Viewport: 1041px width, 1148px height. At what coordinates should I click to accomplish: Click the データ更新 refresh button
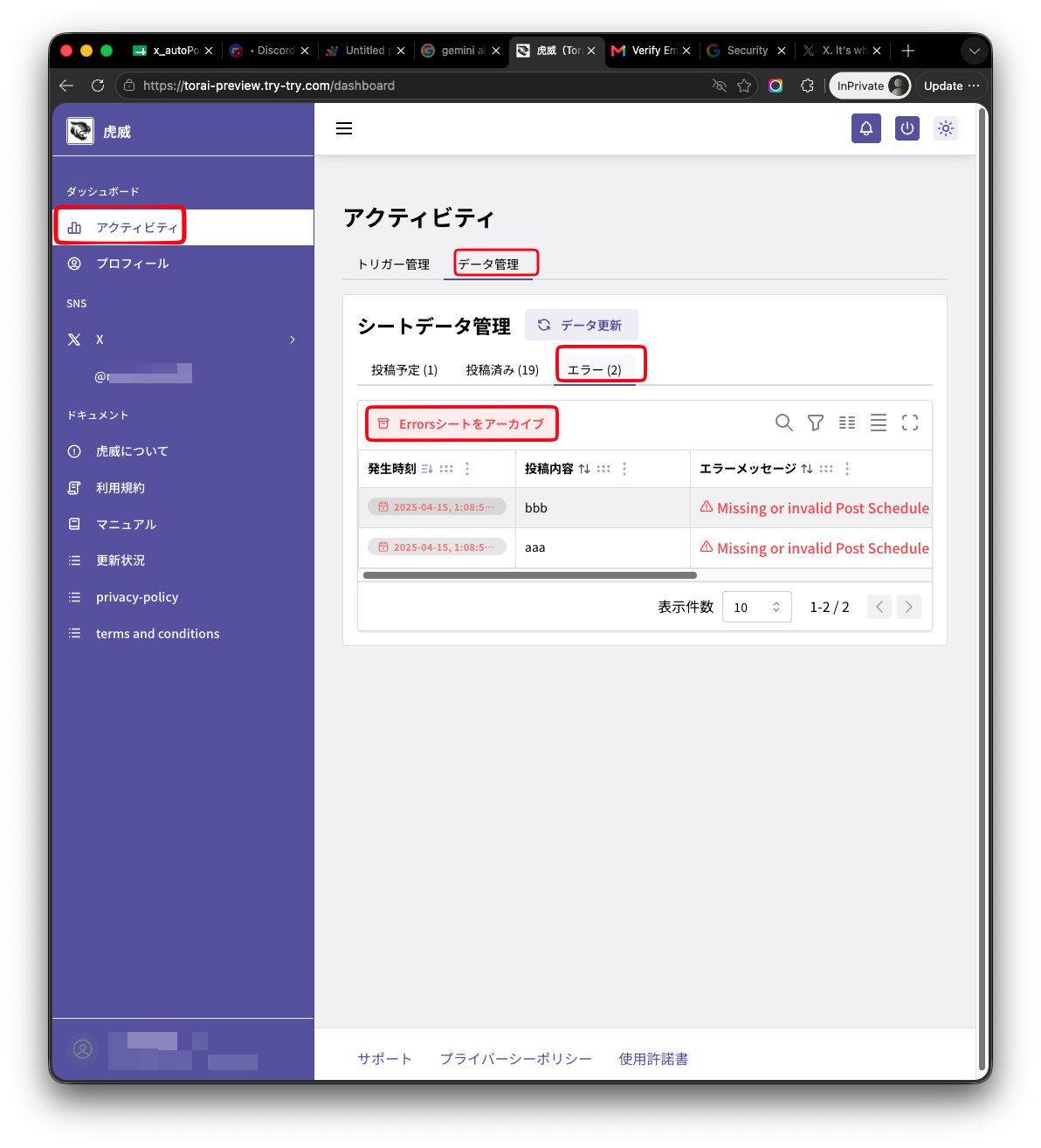(x=581, y=325)
